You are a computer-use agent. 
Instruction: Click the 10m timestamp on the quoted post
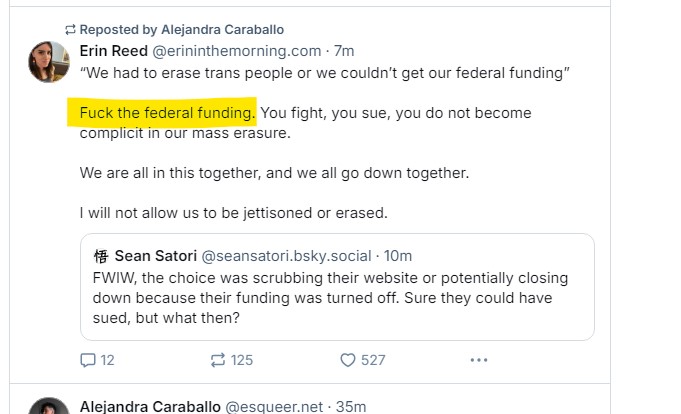click(397, 256)
